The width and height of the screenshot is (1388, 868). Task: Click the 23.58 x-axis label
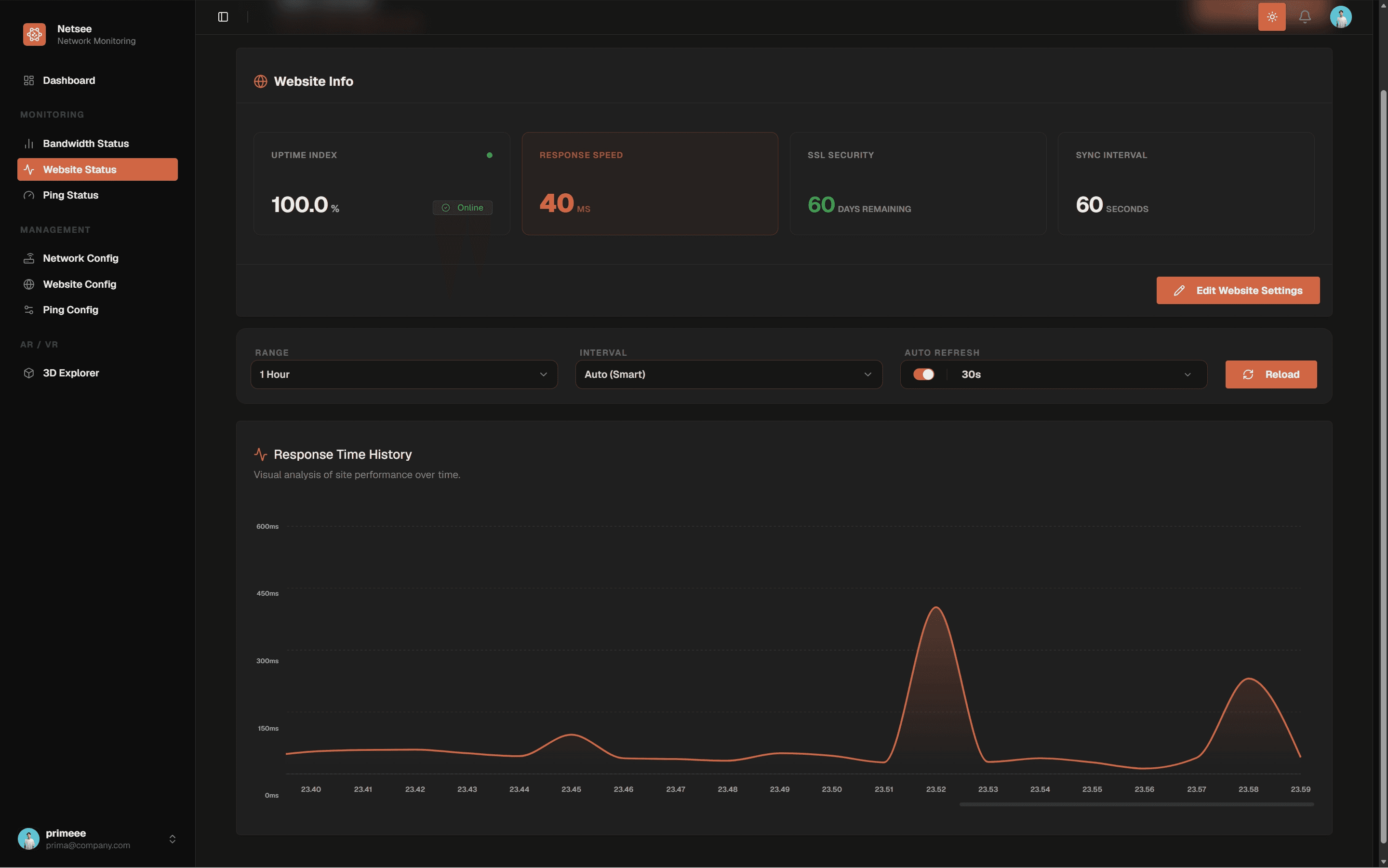[1248, 789]
